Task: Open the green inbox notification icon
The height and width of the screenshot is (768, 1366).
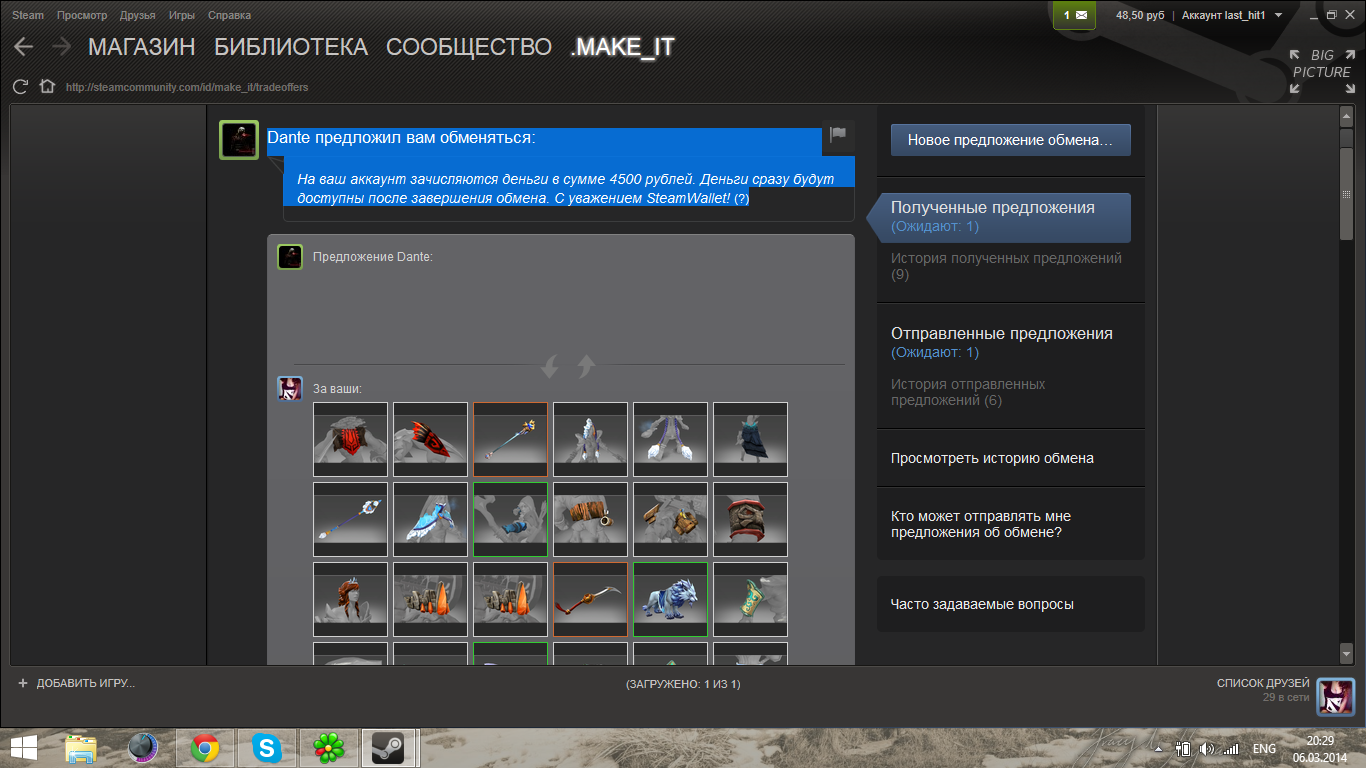Action: 1075,15
